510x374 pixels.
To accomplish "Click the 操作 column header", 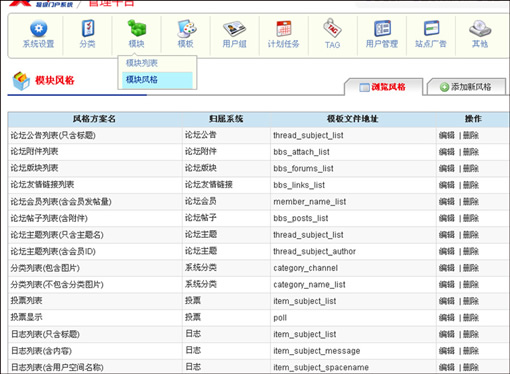I will pyautogui.click(x=473, y=119).
